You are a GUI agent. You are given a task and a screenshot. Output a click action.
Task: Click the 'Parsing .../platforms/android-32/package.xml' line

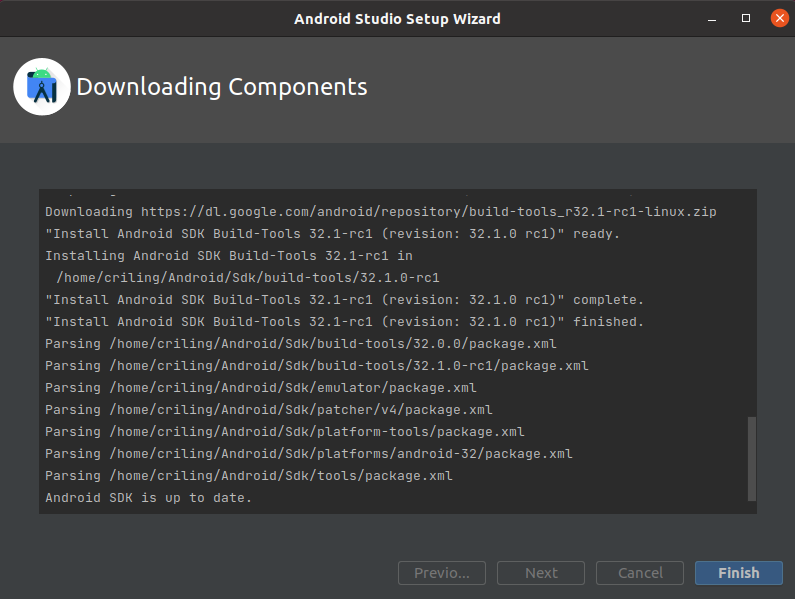click(309, 453)
